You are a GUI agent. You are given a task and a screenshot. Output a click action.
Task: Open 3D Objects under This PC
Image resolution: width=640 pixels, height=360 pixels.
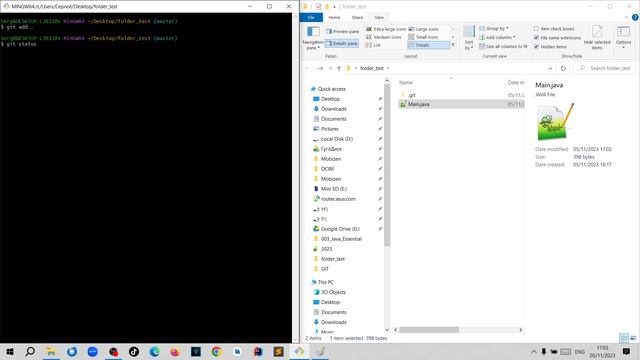click(x=333, y=292)
